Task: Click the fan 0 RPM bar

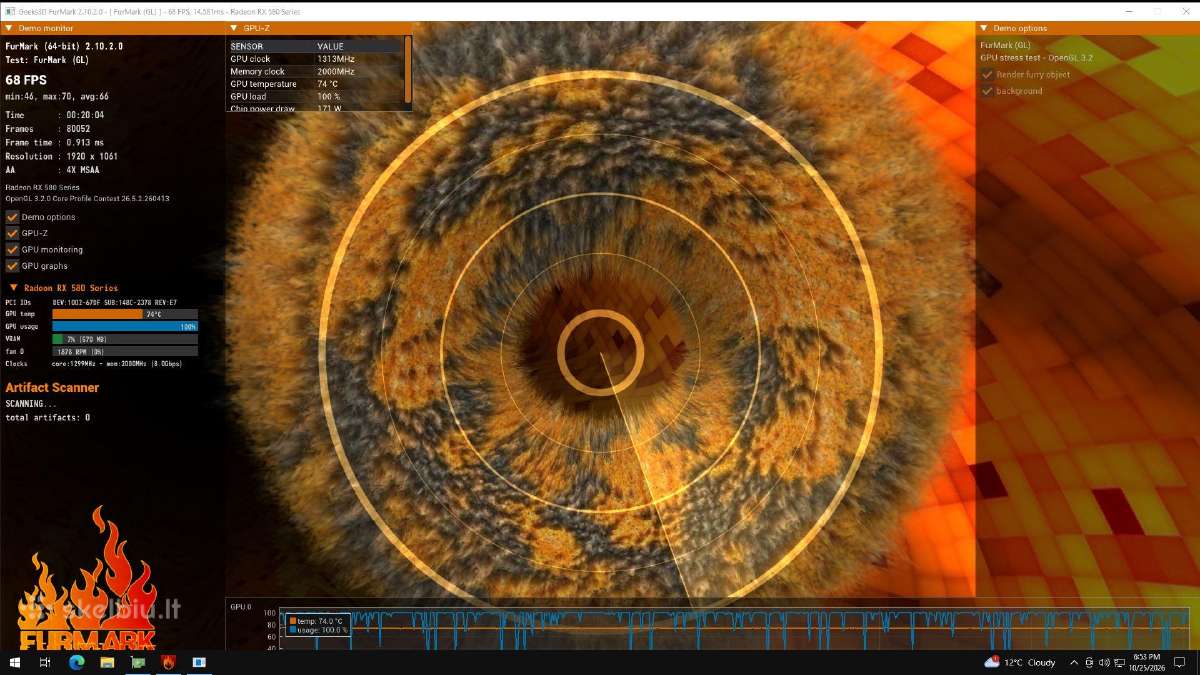Action: tap(125, 351)
